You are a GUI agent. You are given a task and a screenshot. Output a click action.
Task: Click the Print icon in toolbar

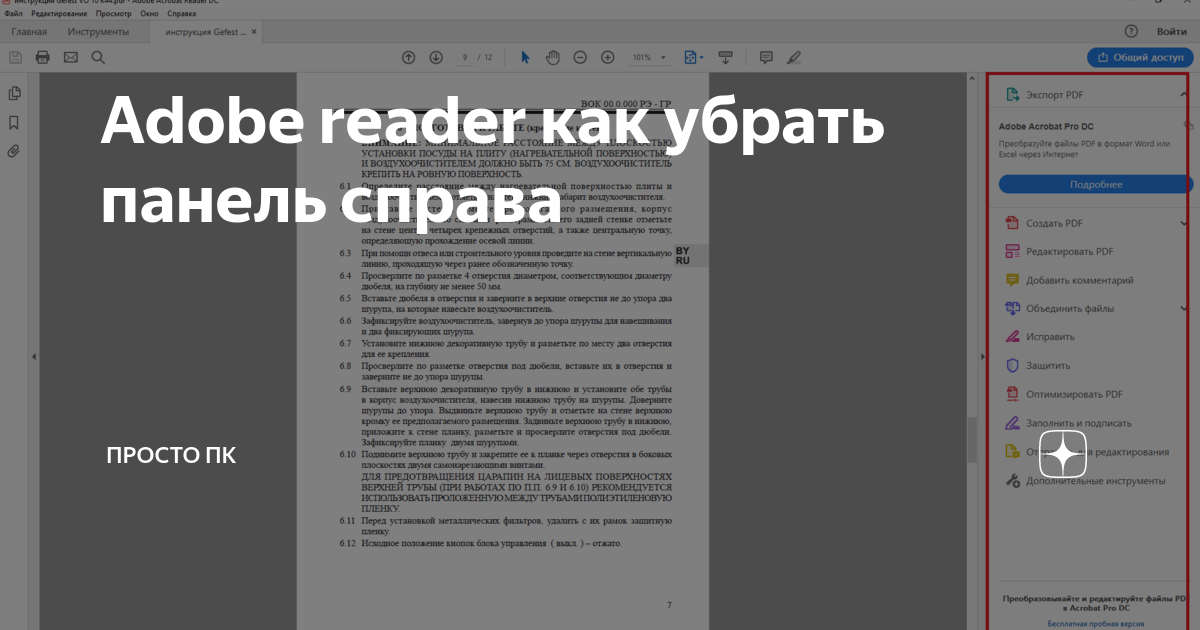click(x=43, y=57)
